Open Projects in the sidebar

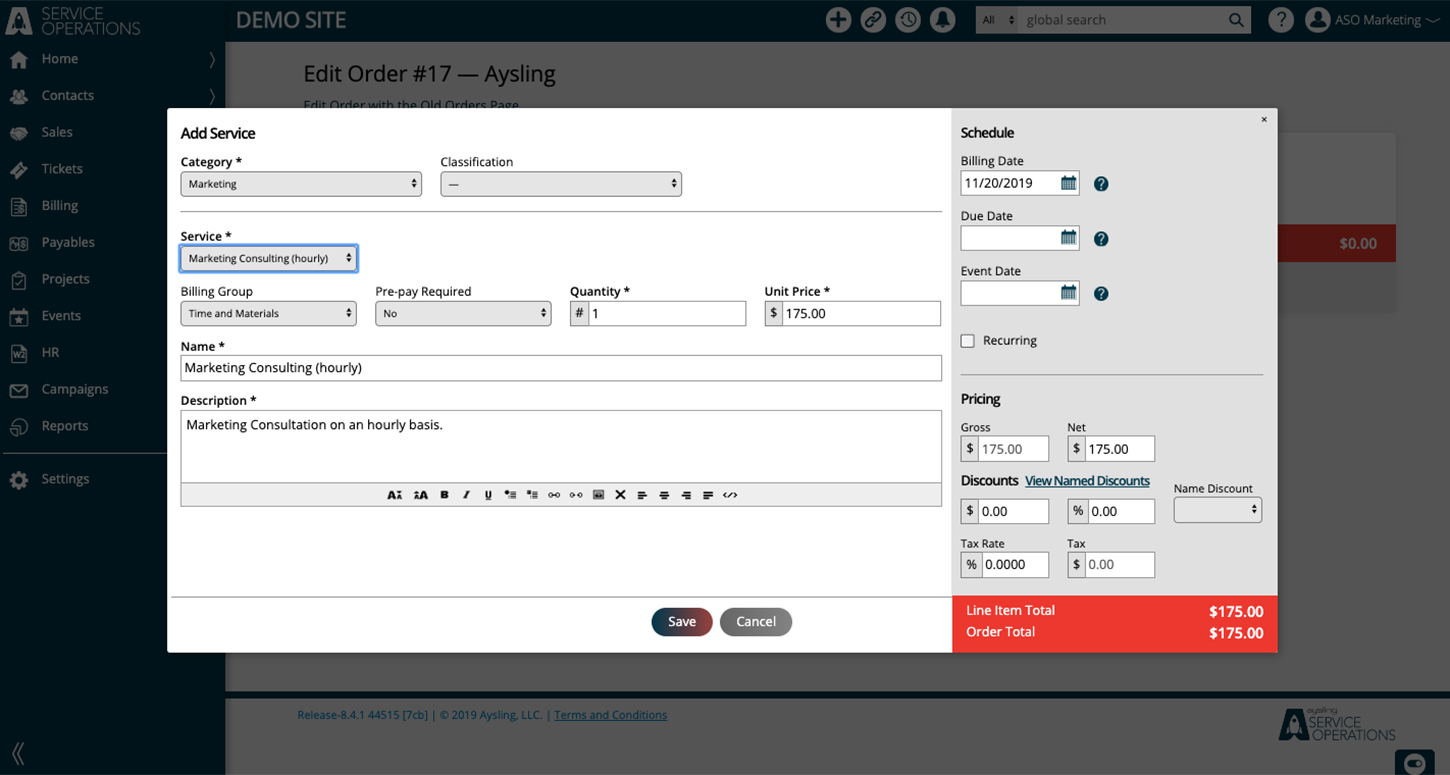click(65, 279)
